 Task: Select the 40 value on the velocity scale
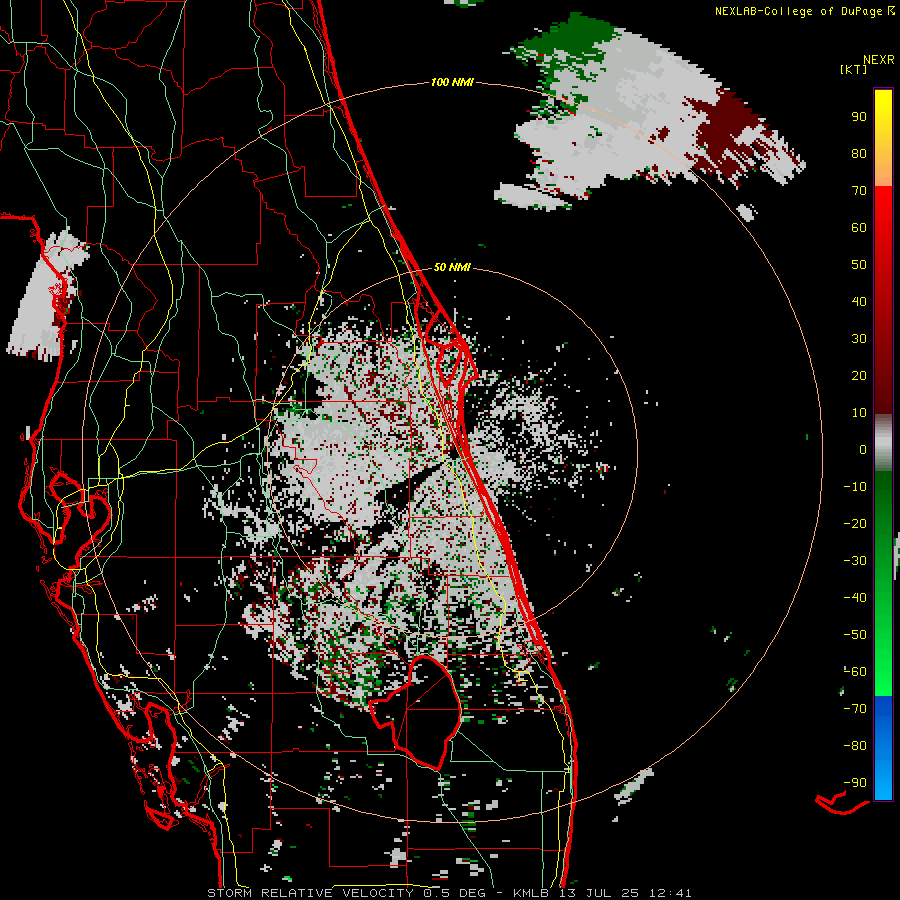[859, 301]
